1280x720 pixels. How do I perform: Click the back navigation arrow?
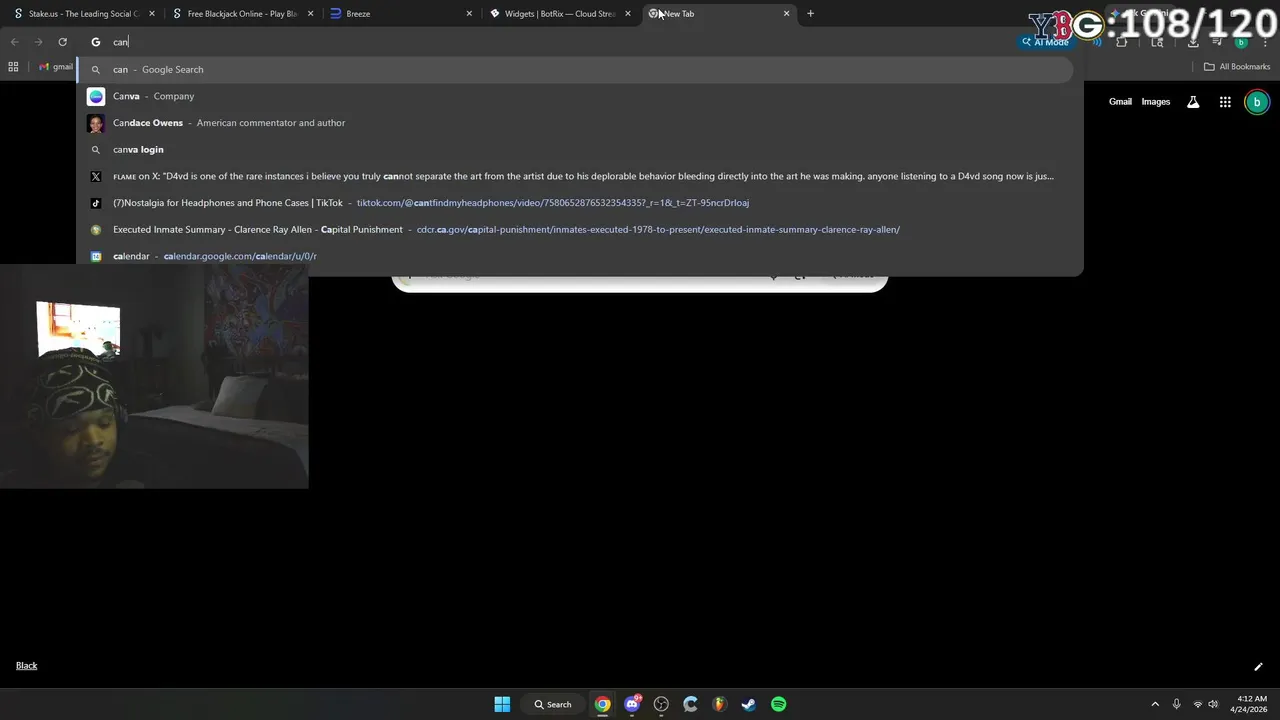click(x=14, y=42)
